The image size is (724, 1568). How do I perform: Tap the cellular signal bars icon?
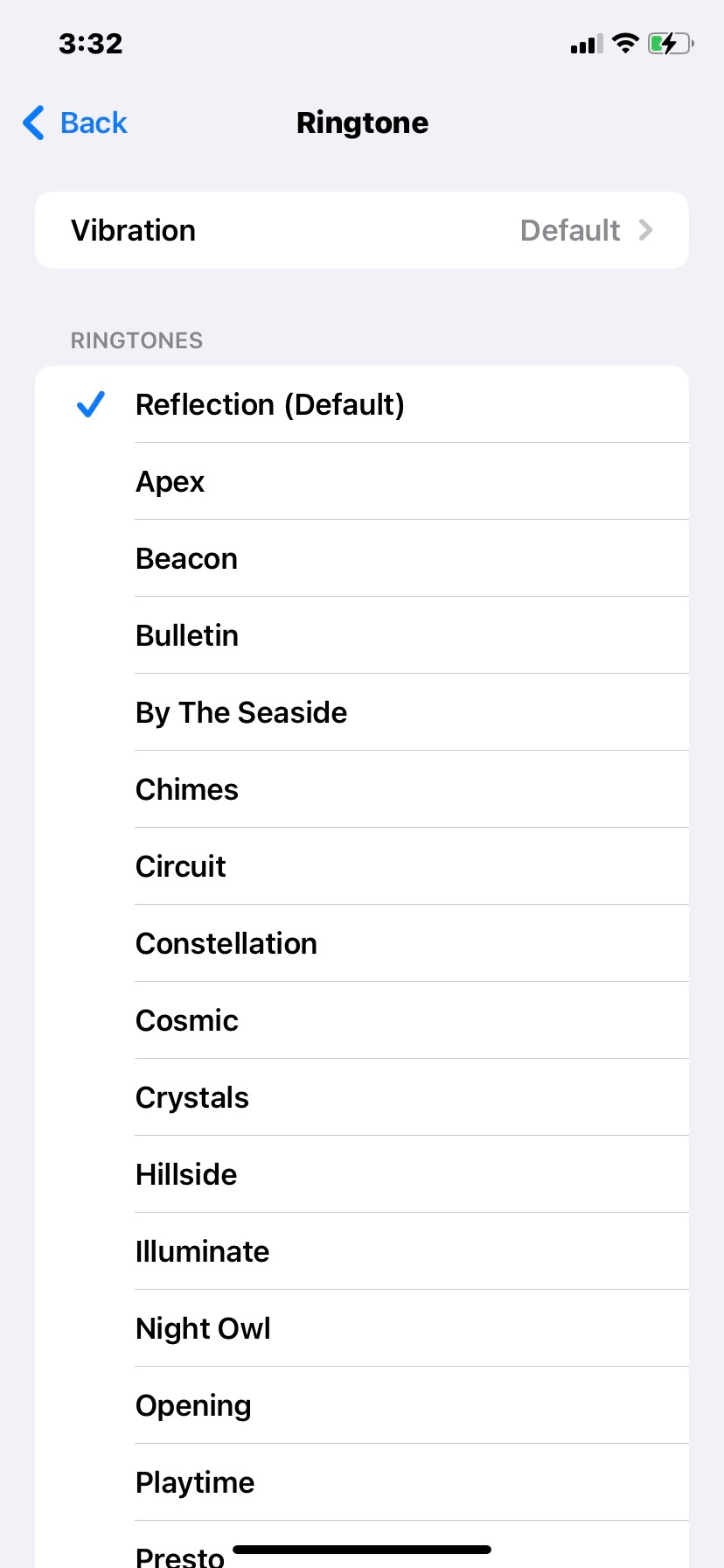587,44
